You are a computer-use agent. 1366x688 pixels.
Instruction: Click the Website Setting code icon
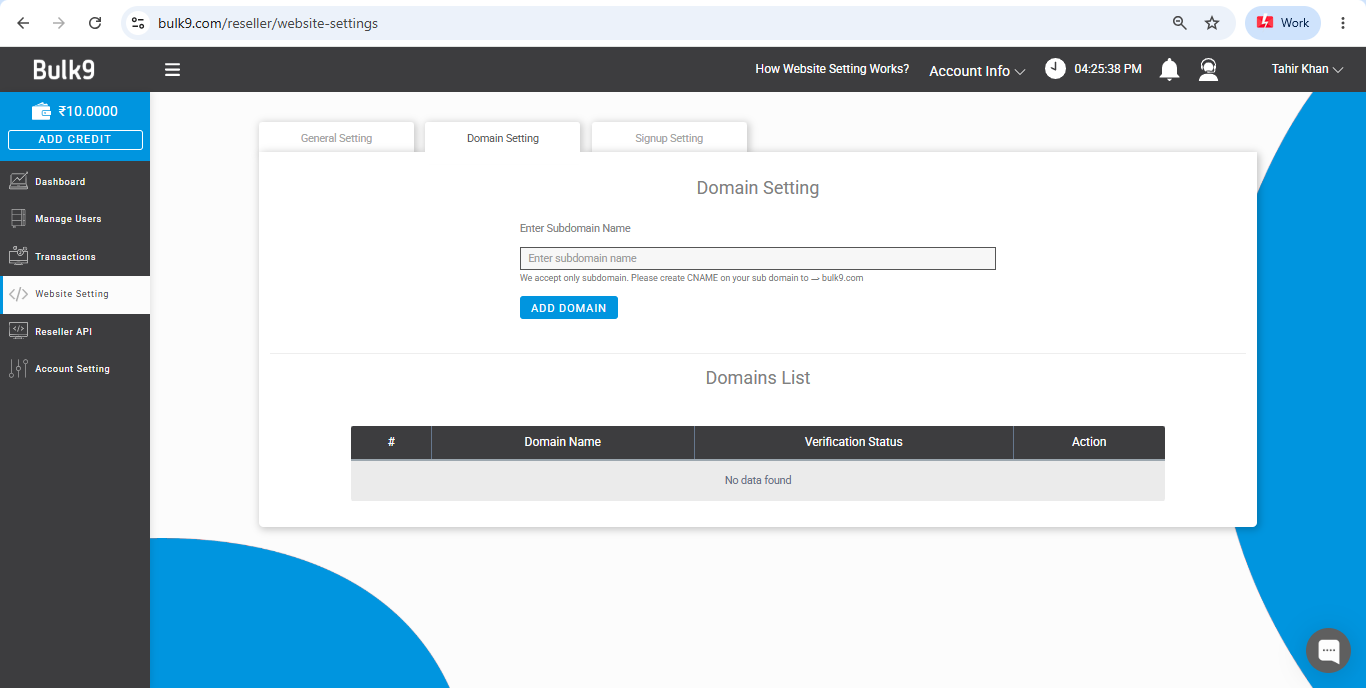pos(18,294)
